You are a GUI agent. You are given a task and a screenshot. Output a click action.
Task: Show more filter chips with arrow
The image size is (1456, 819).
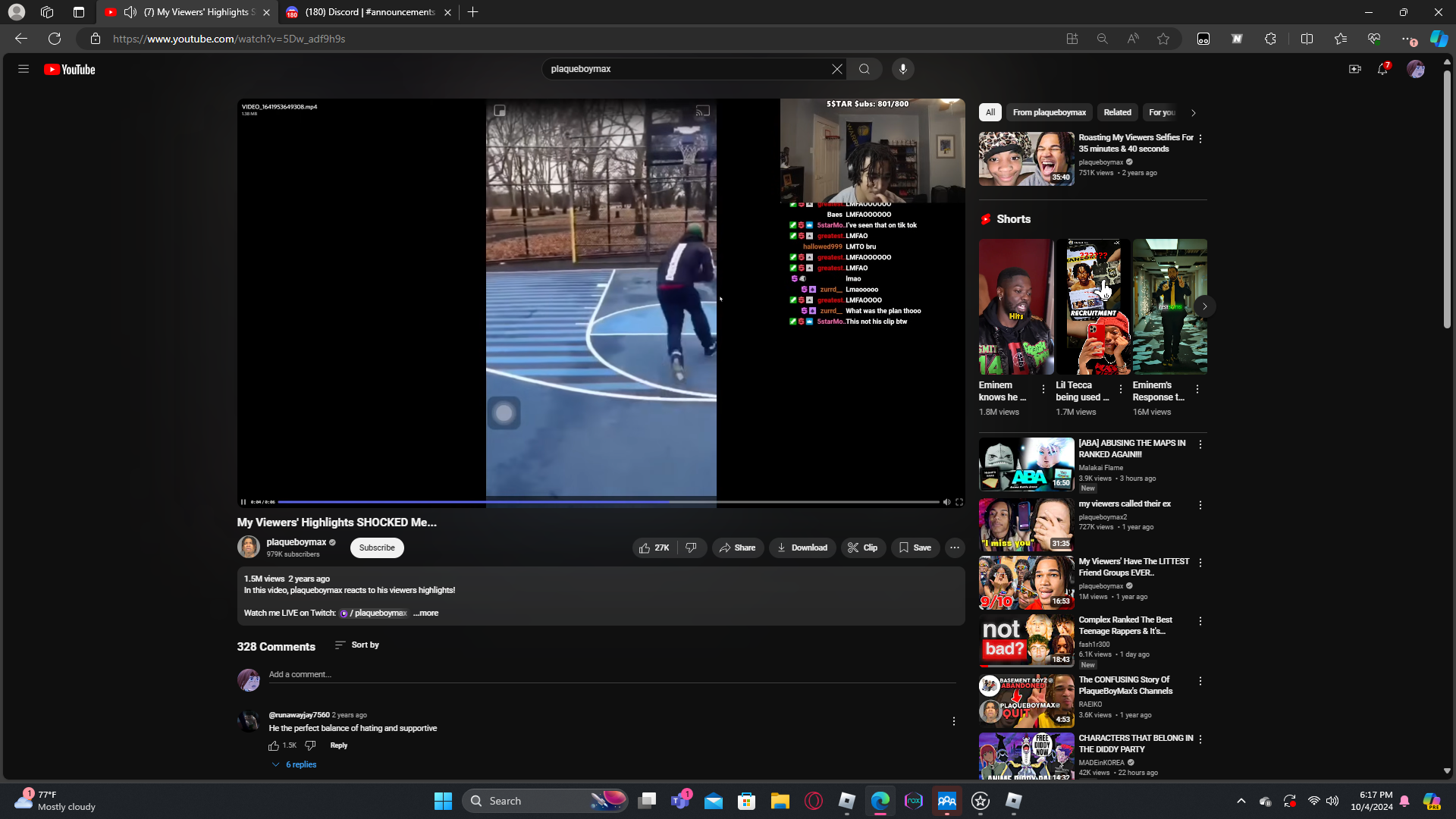pos(1194,113)
